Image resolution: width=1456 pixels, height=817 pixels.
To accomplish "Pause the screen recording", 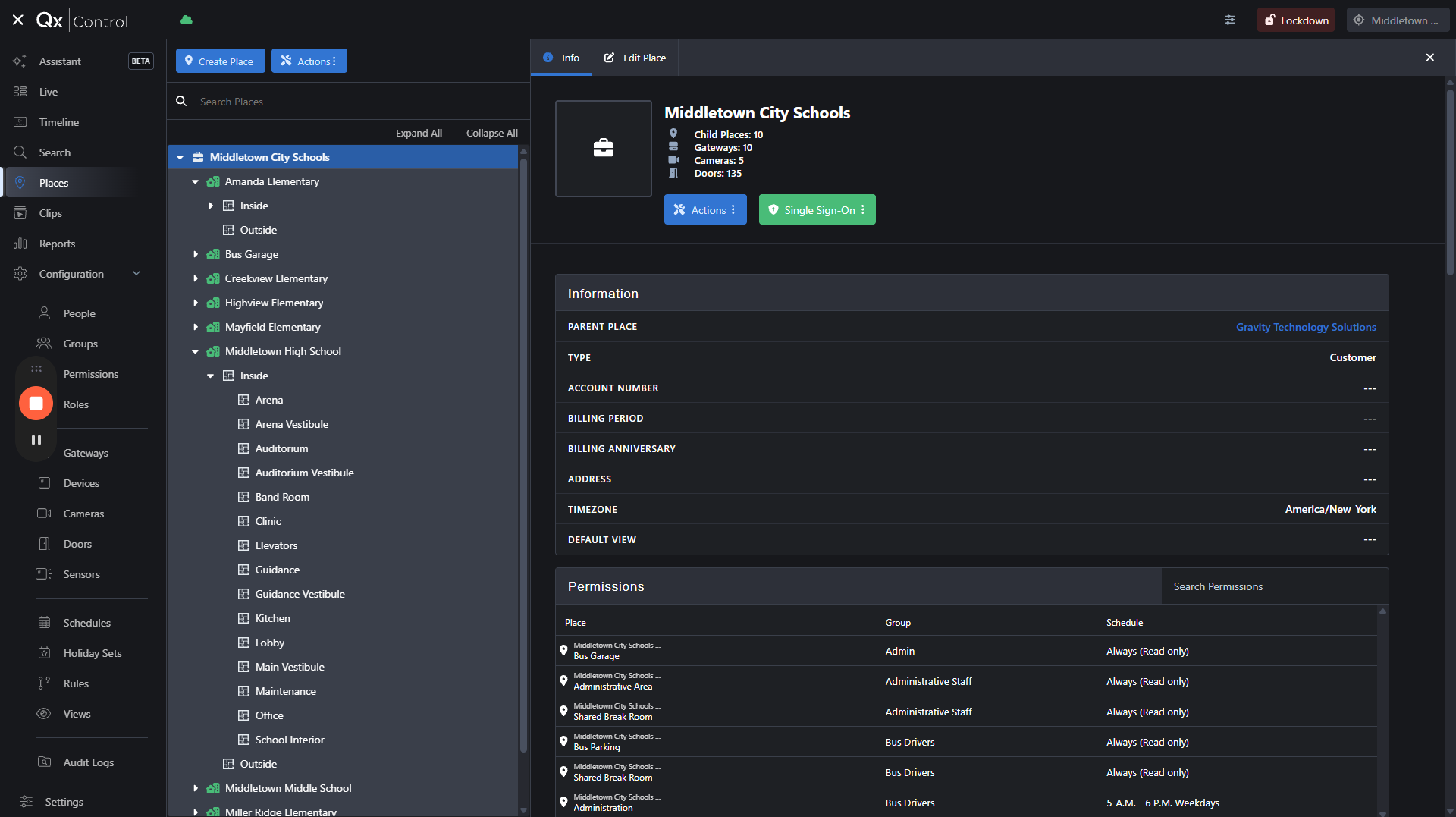I will [36, 440].
